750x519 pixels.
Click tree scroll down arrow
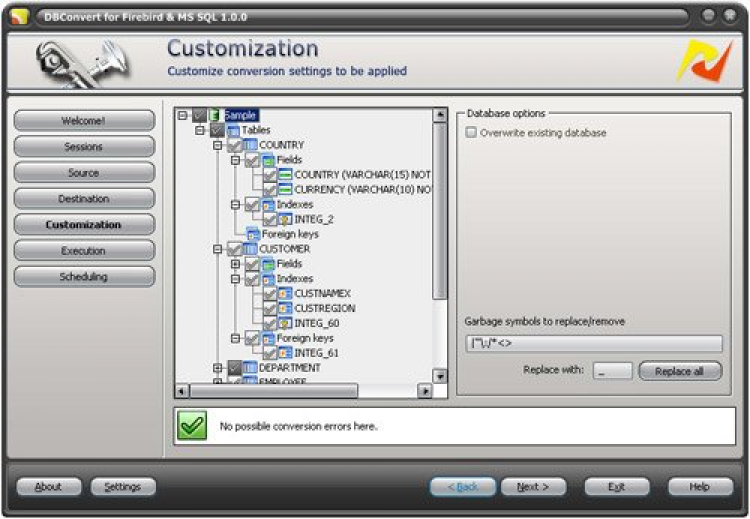[x=440, y=376]
